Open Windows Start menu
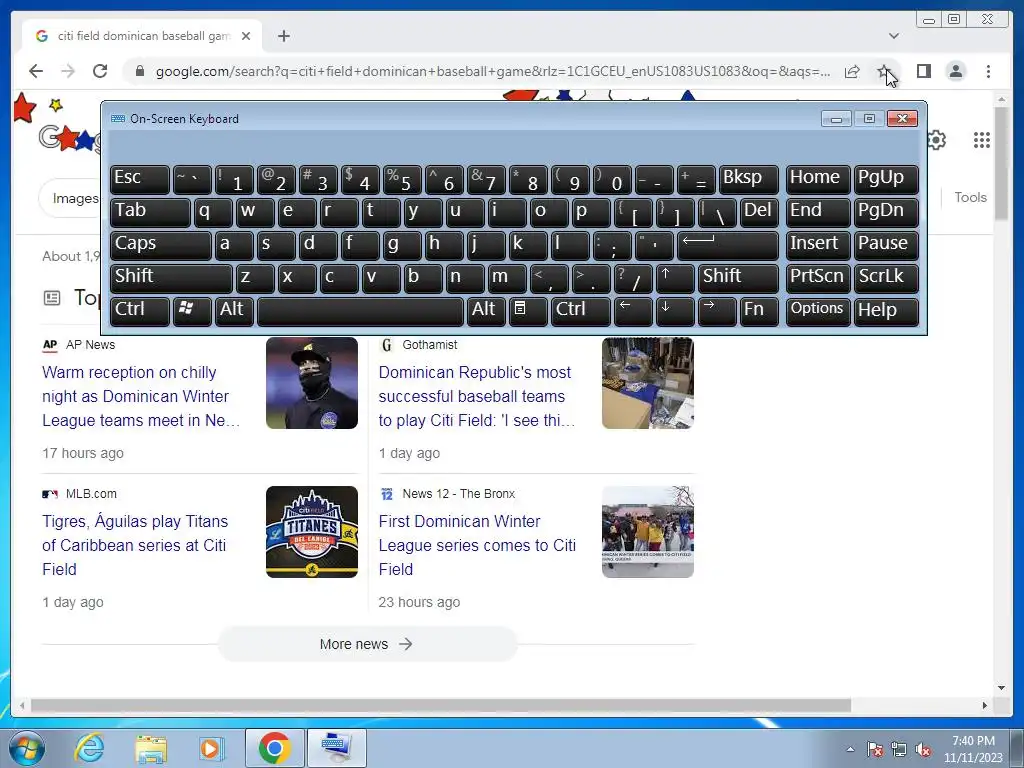The width and height of the screenshot is (1024, 768). coord(27,748)
